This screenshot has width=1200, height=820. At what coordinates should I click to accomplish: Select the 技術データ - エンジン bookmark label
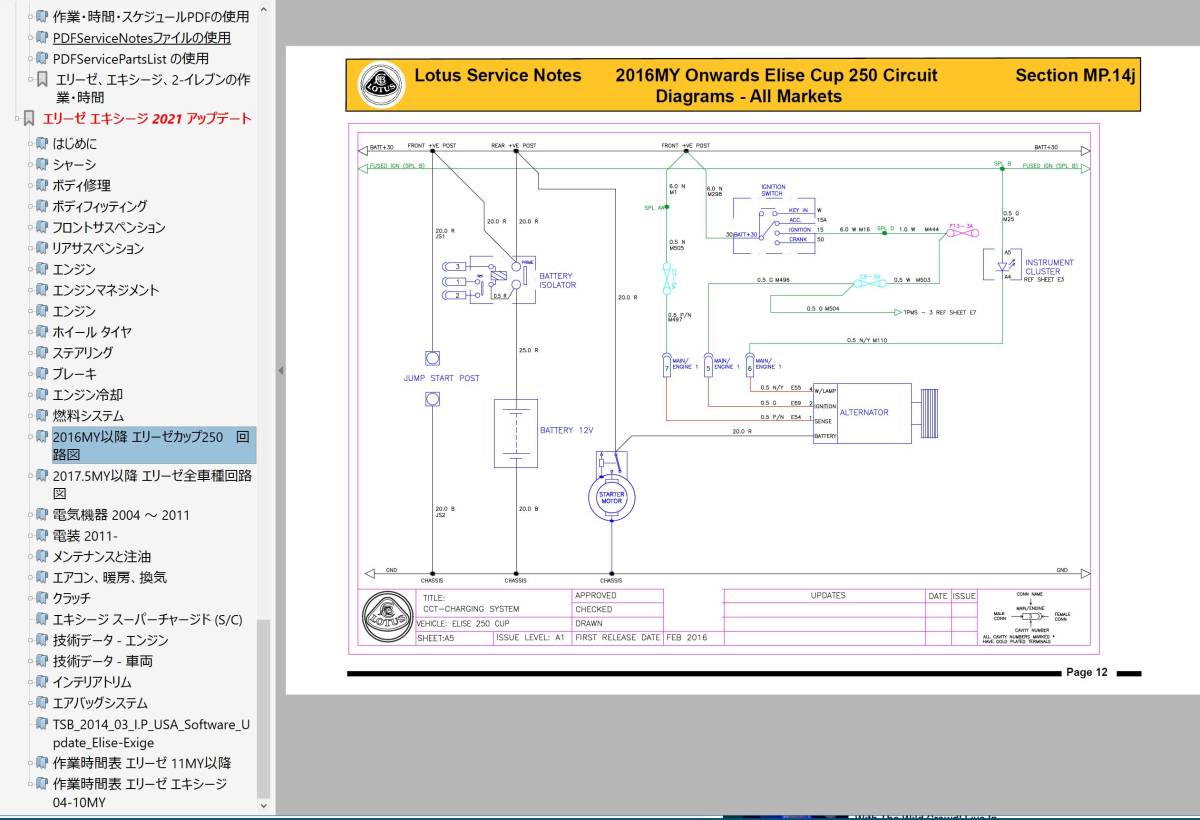coord(111,641)
